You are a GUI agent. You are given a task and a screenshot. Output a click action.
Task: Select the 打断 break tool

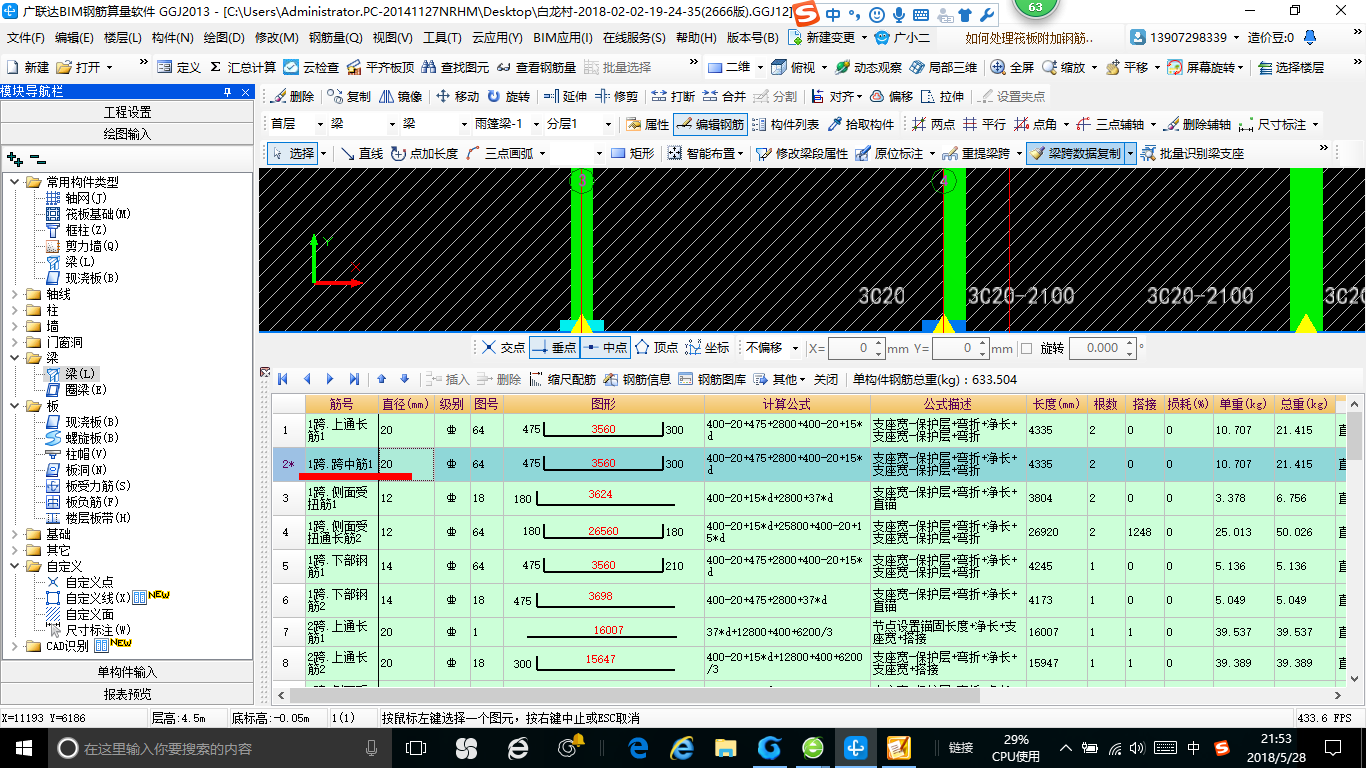tap(673, 97)
